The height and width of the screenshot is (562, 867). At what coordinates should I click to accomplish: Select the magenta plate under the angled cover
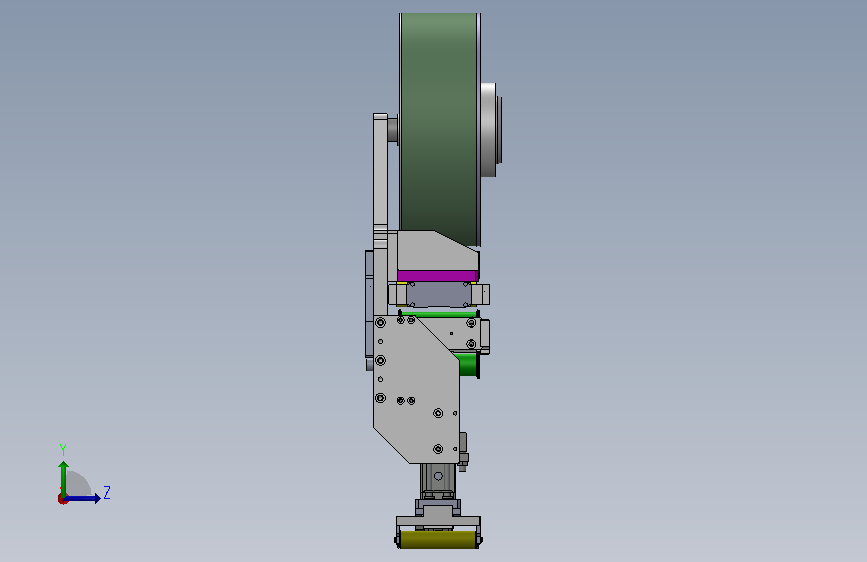(x=437, y=275)
